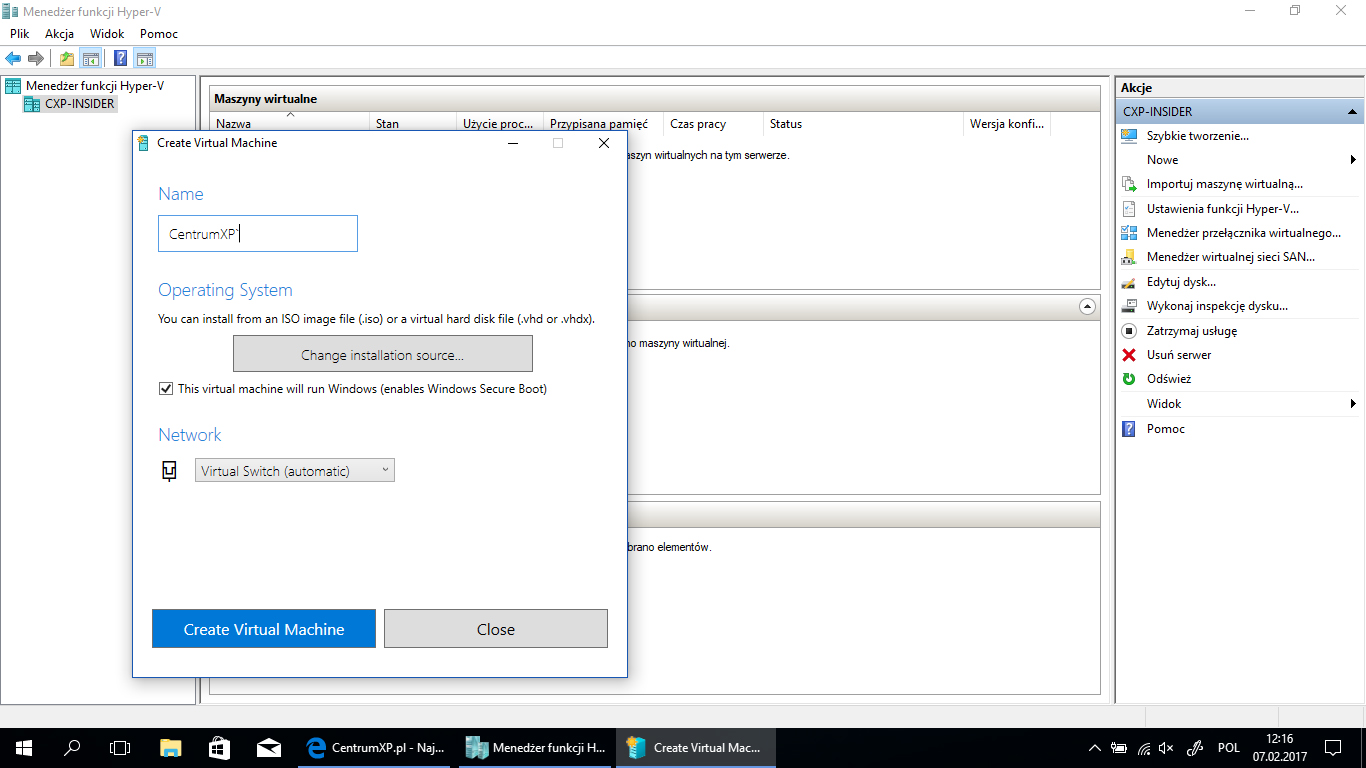The height and width of the screenshot is (768, 1366).
Task: Open the Pomoc menu in menu bar
Action: coord(159,33)
